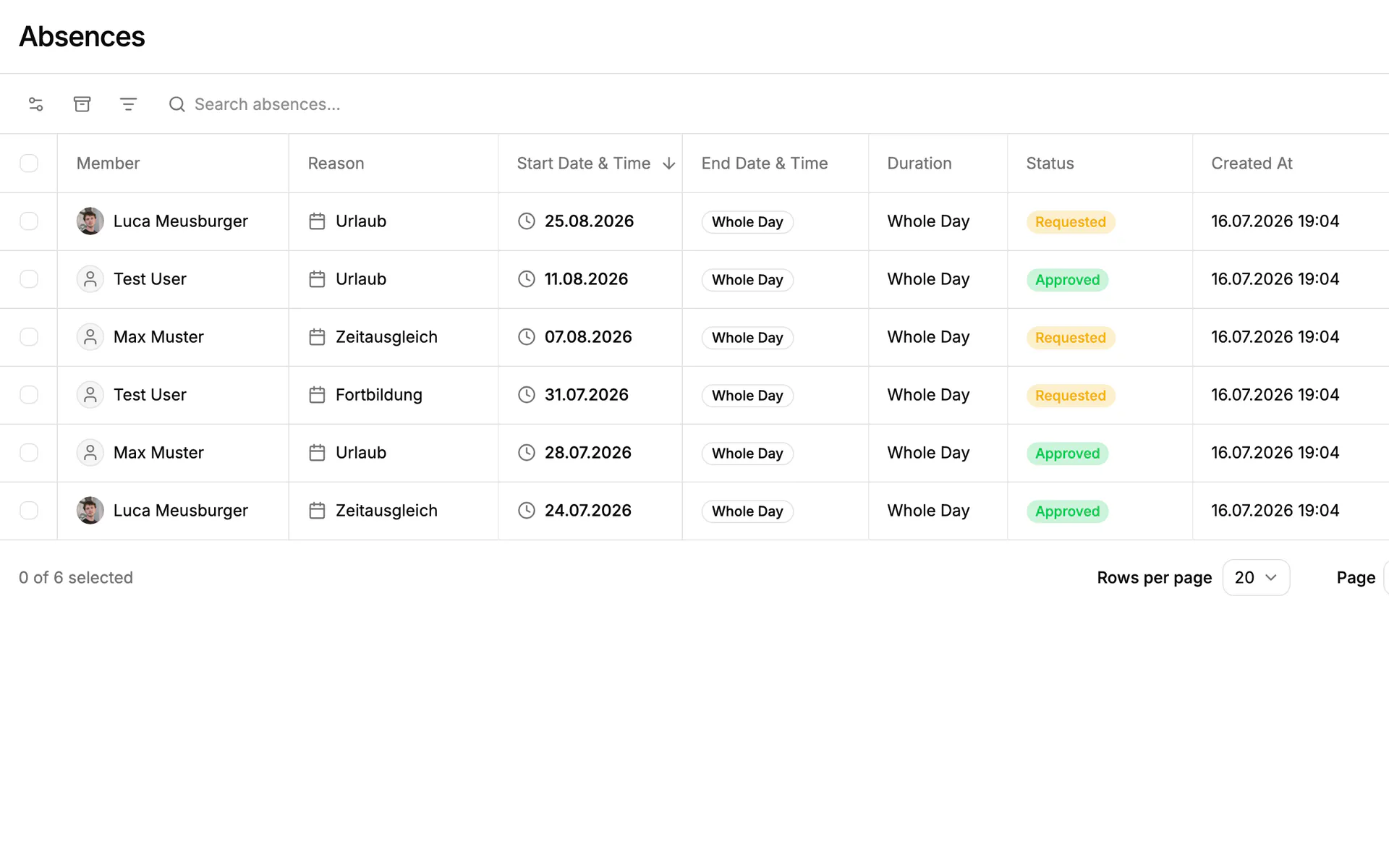Screen dimensions: 1389x868
Task: Click Test User's avatar icon in the Fortbildung row
Action: (90, 395)
